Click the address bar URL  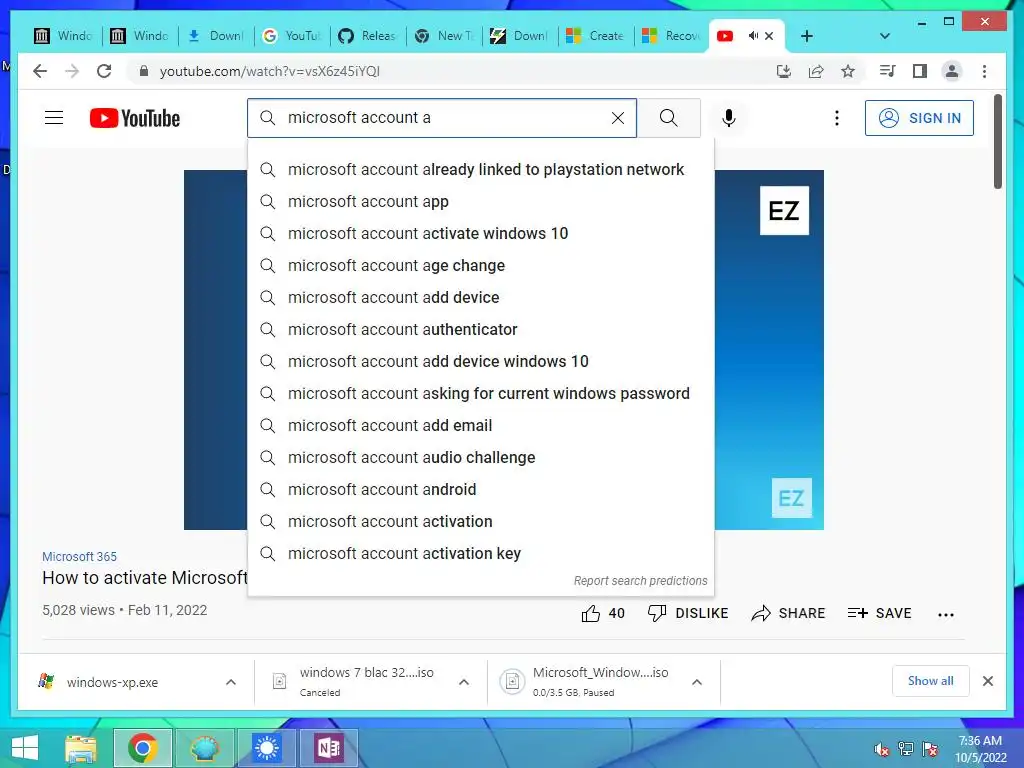click(270, 71)
